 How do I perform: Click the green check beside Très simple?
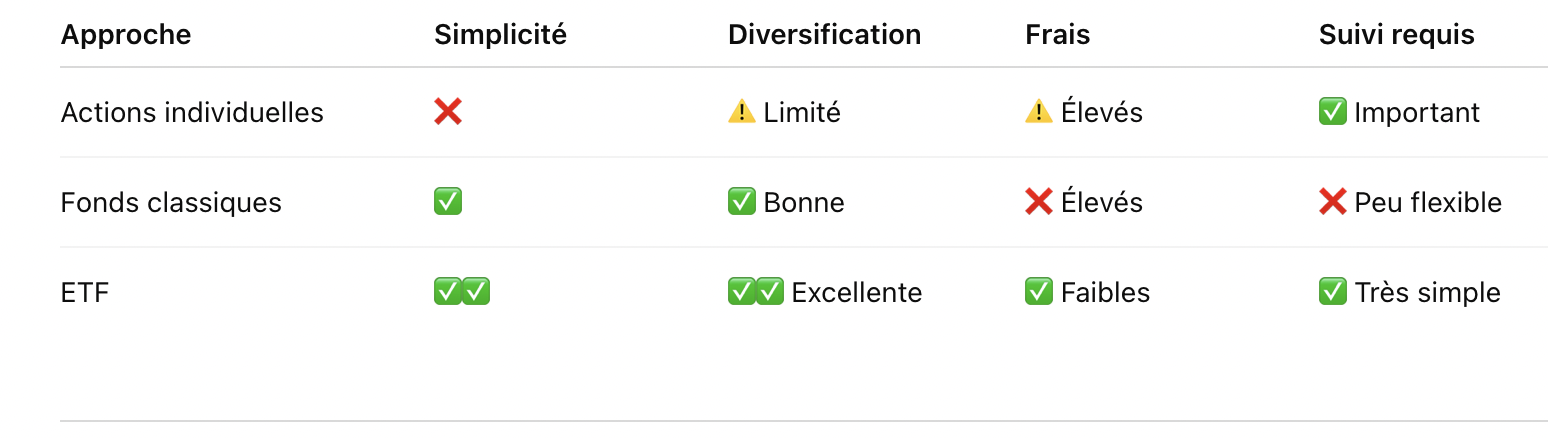click(x=1333, y=292)
